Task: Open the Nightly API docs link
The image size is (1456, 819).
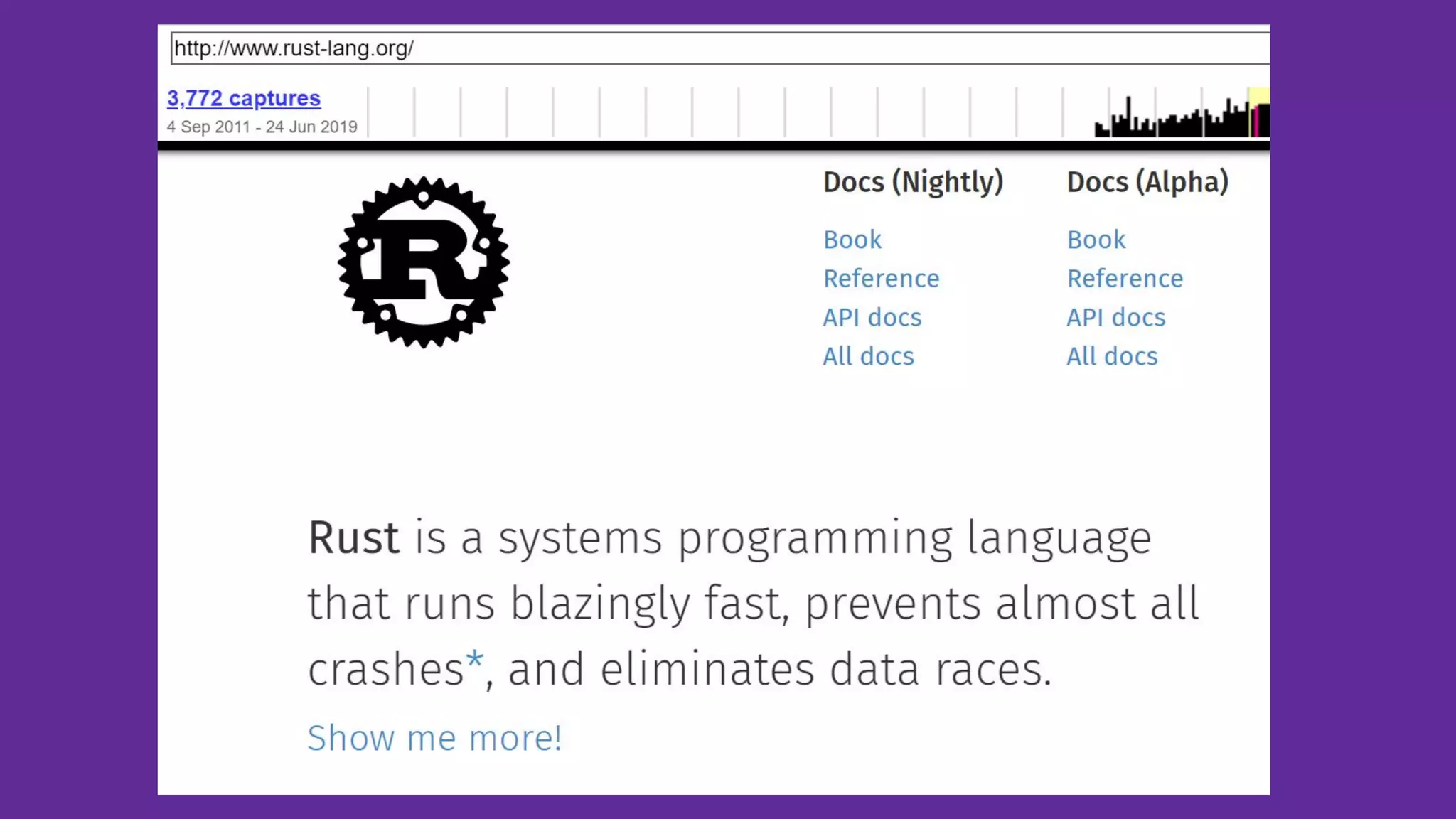Action: point(872,318)
